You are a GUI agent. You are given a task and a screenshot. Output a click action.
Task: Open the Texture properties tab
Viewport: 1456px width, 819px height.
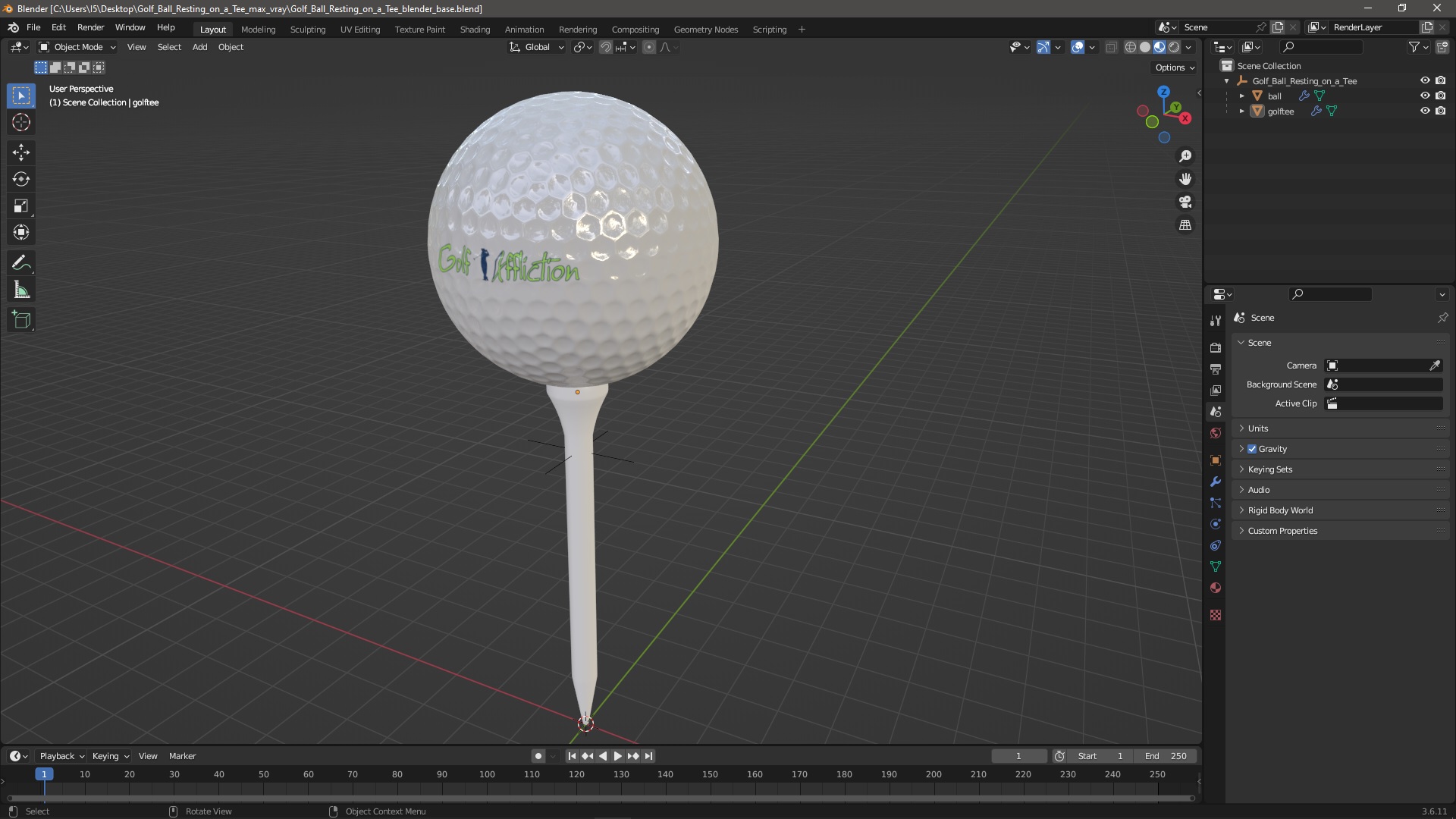coord(1216,615)
